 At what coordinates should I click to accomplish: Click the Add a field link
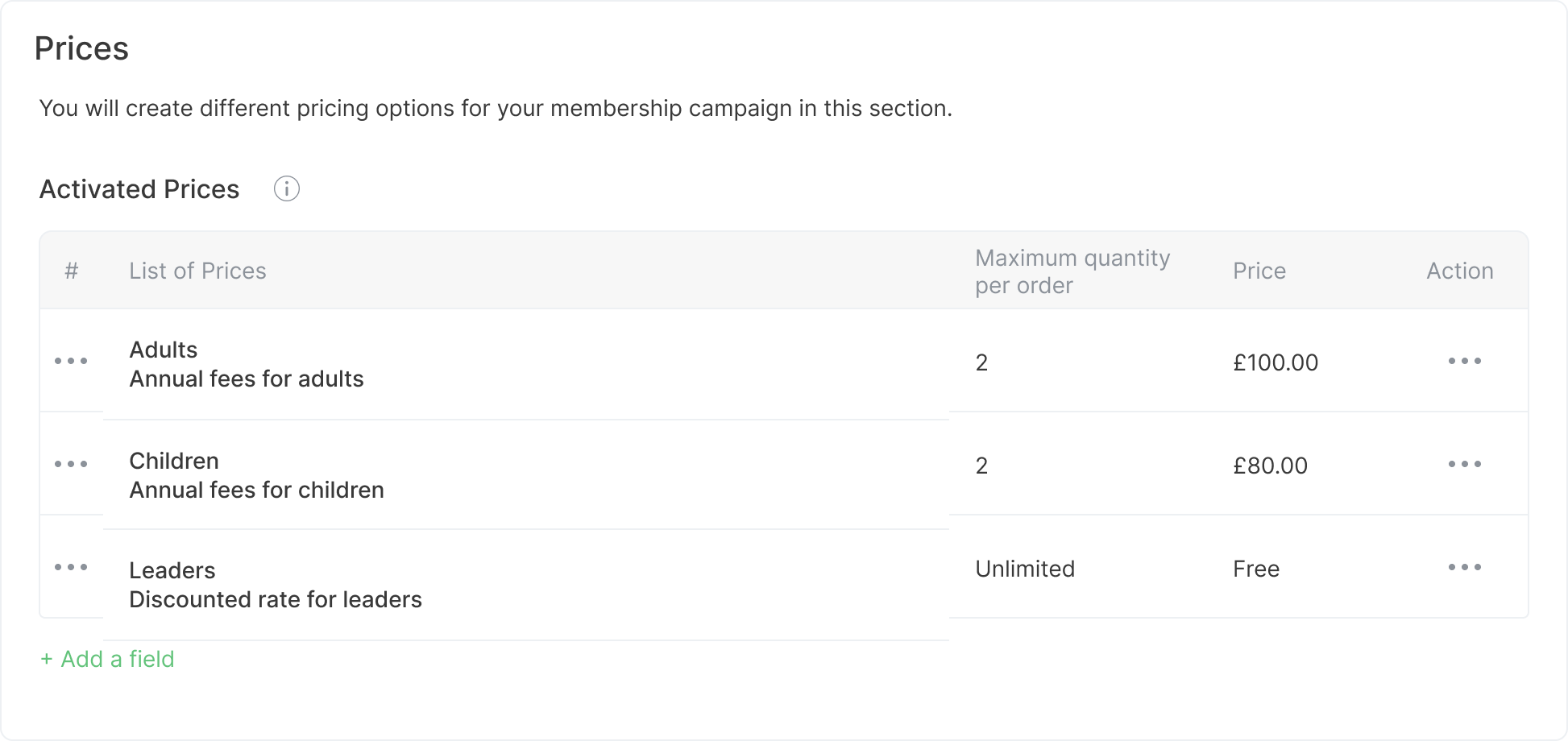pos(107,659)
